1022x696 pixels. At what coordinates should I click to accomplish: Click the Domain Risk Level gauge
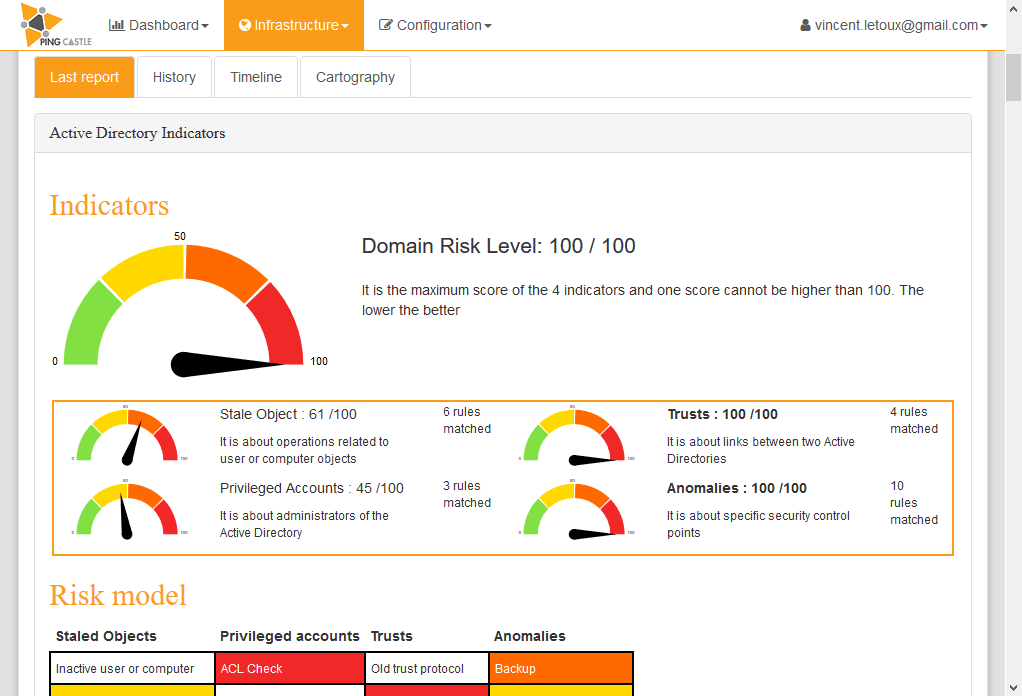tap(183, 305)
